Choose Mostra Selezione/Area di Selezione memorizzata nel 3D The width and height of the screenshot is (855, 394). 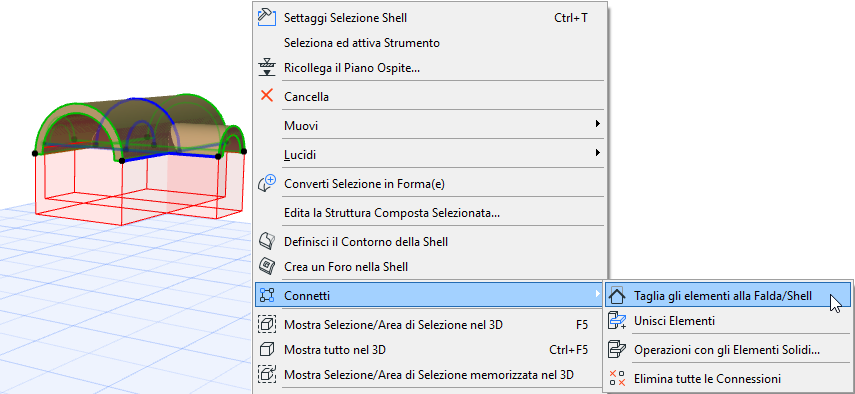pyautogui.click(x=430, y=374)
